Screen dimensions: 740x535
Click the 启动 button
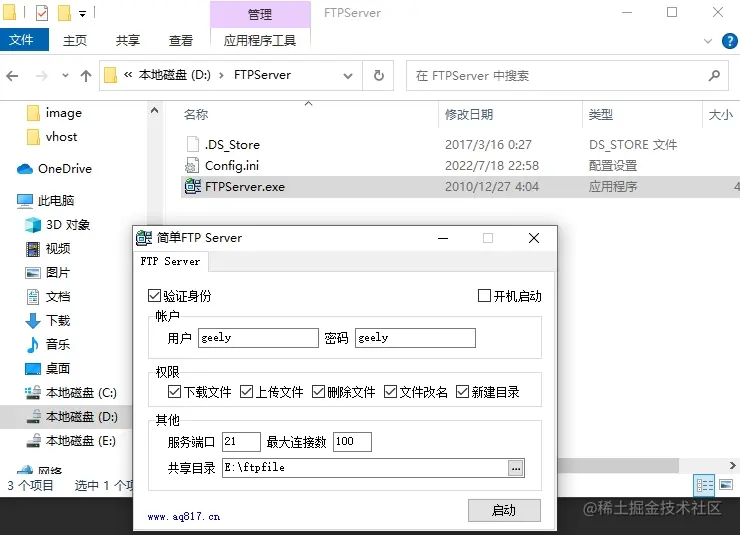[x=504, y=510]
